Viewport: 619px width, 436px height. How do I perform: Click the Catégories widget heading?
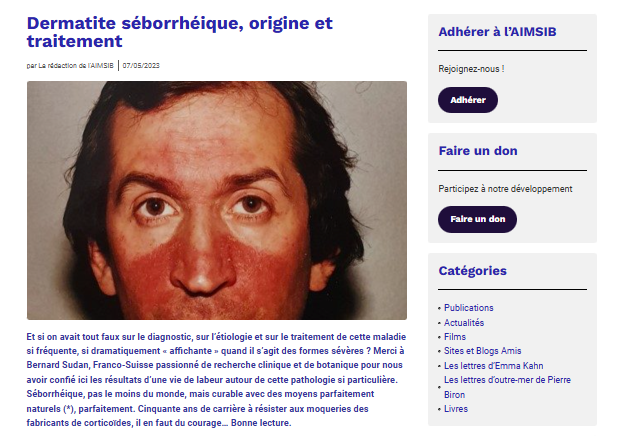[x=473, y=271]
